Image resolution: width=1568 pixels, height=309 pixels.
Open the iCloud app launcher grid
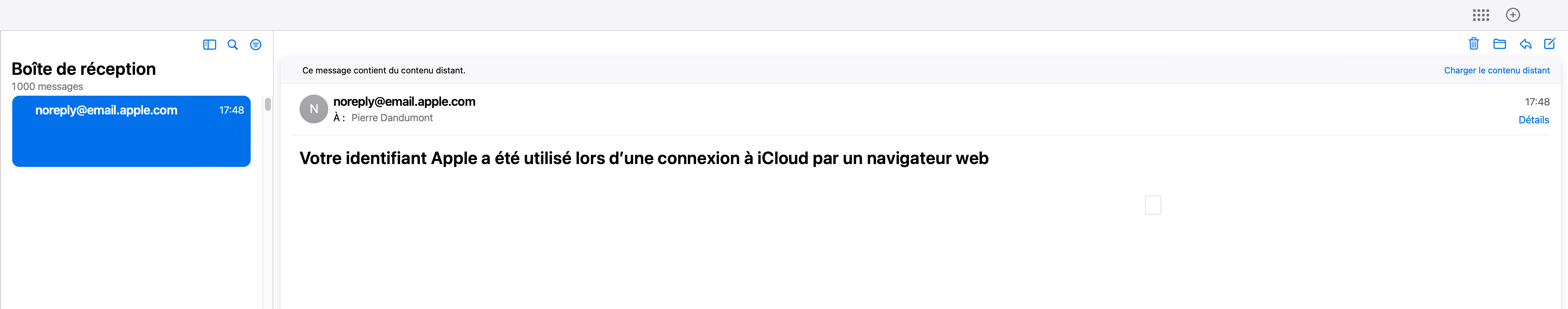click(1481, 15)
